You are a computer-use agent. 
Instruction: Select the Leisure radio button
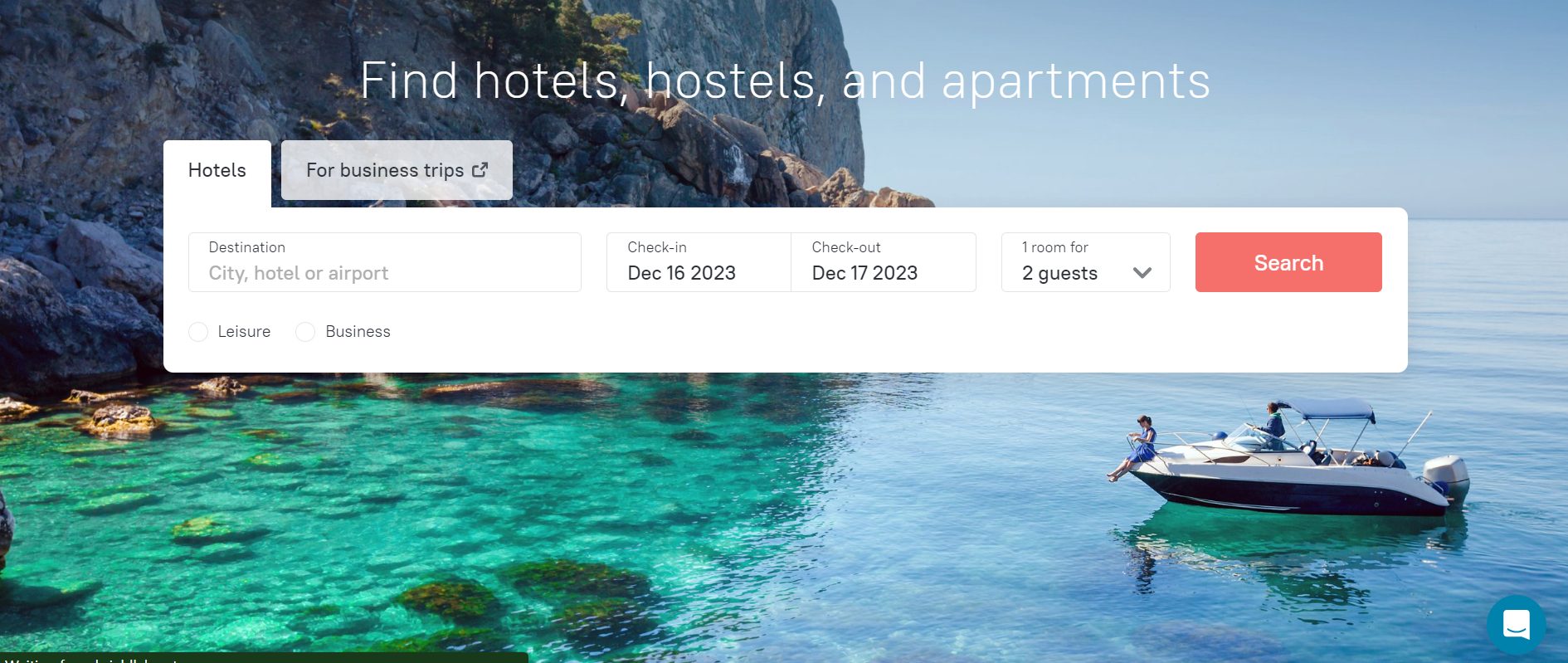coord(198,332)
